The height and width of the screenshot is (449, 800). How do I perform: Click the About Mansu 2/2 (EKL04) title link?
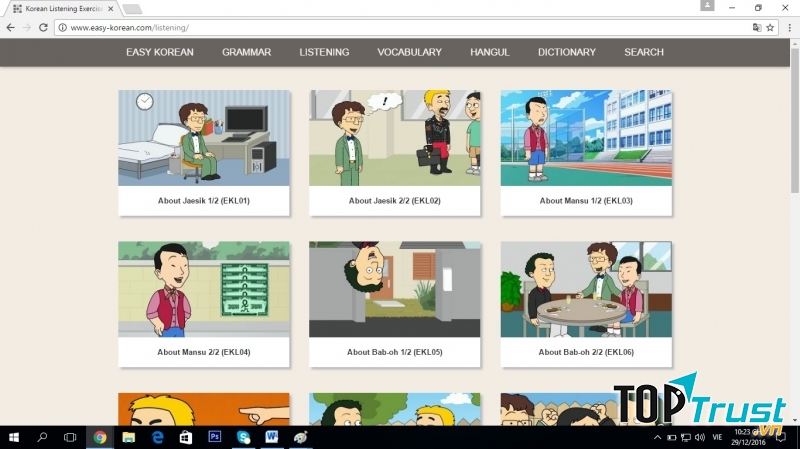coord(204,352)
